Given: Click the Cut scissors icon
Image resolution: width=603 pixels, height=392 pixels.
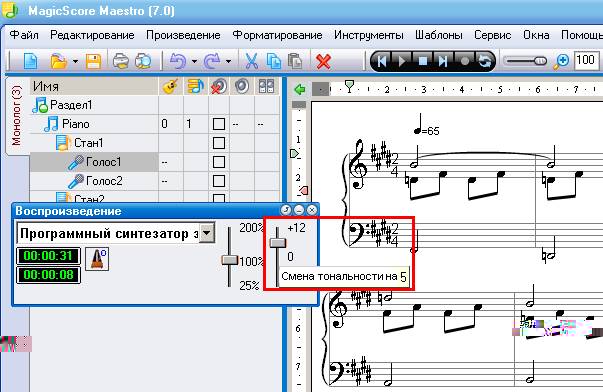Looking at the screenshot, I should [251, 61].
